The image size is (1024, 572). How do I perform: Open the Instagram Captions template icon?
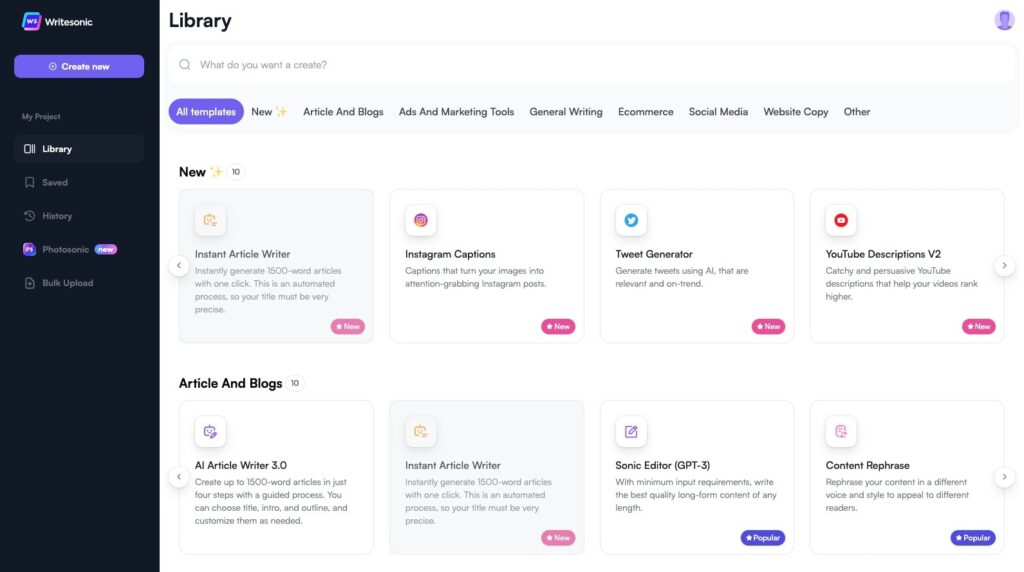421,221
